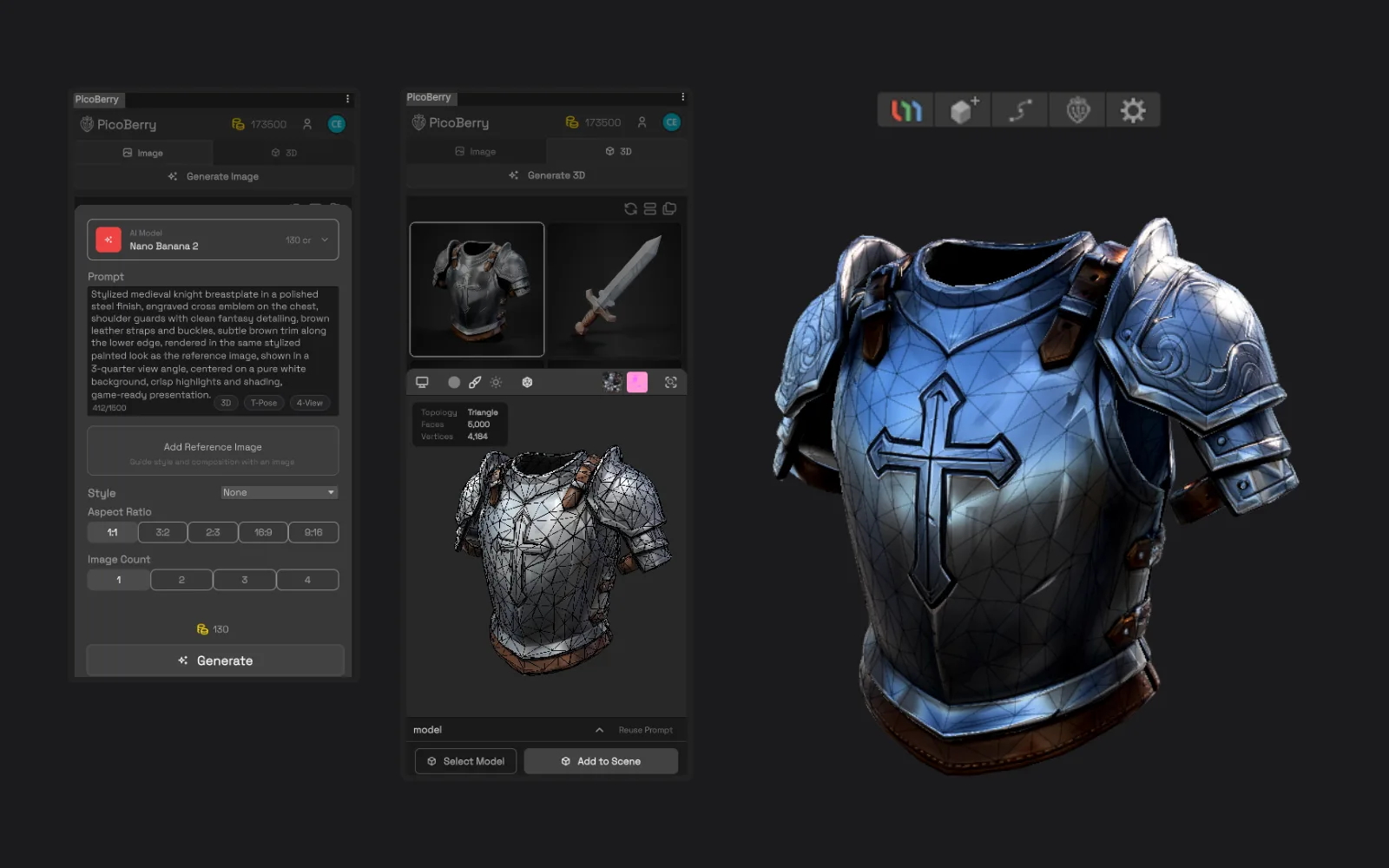Switch the gallery to the list layout icon

point(650,208)
